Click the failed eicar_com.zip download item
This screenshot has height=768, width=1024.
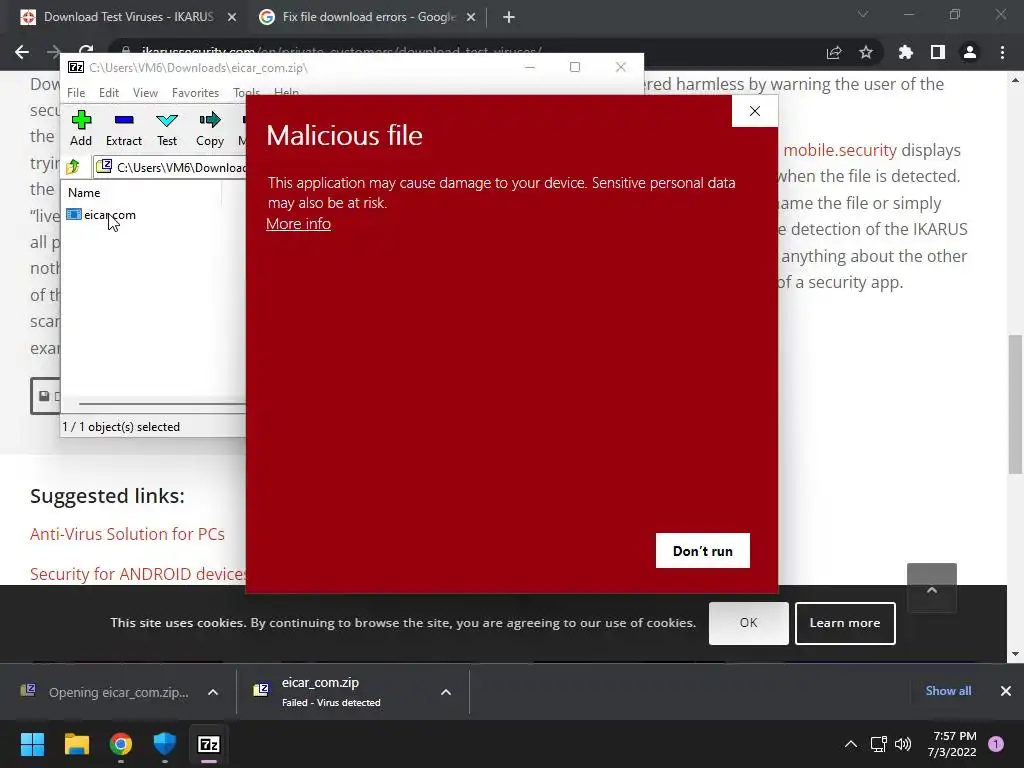331,692
